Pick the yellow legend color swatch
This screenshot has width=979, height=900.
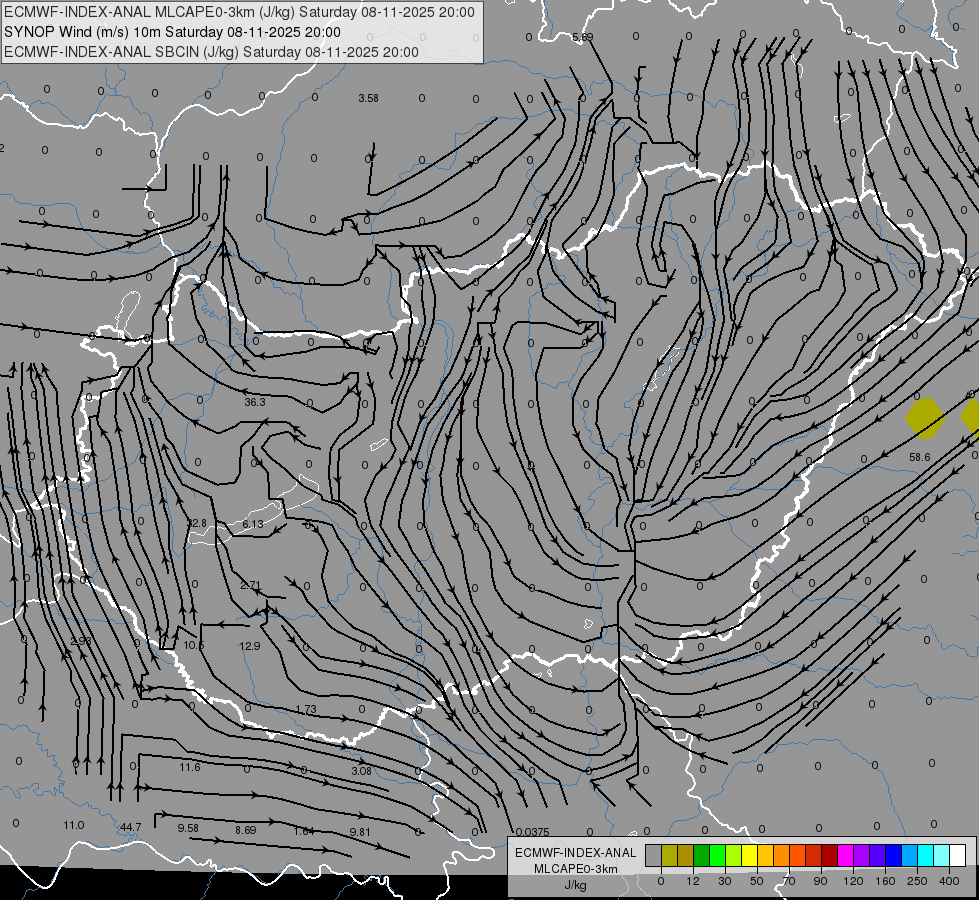[x=749, y=855]
